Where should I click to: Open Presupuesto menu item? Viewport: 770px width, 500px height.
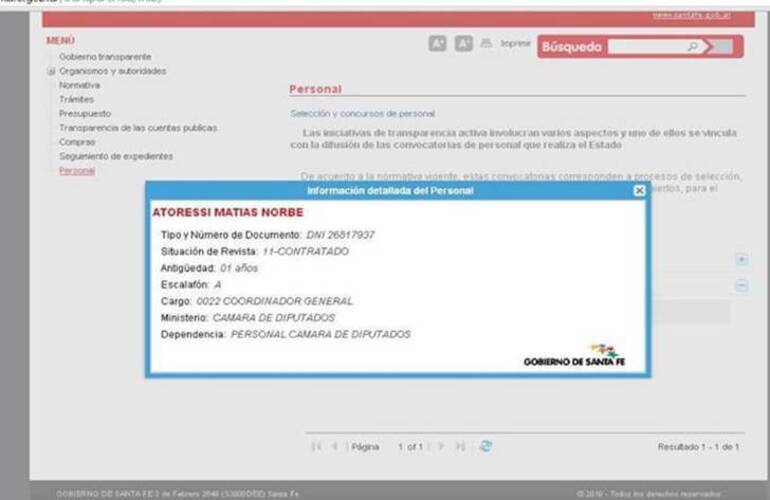[85, 114]
